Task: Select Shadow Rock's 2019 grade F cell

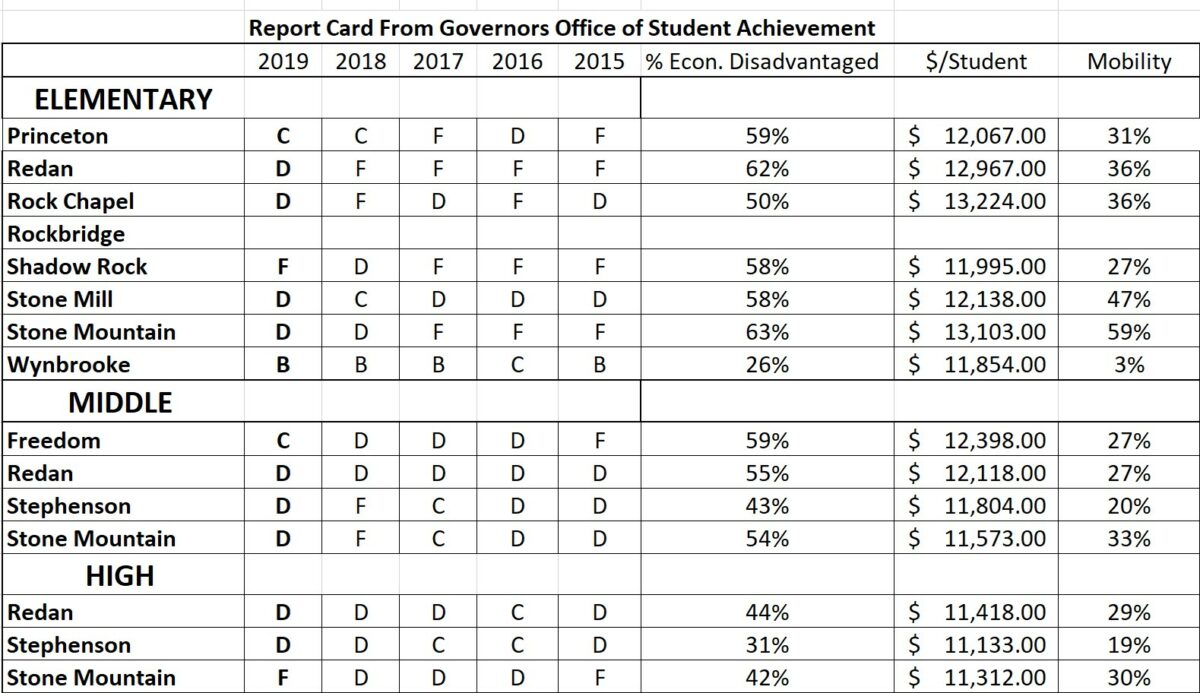Action: 284,267
